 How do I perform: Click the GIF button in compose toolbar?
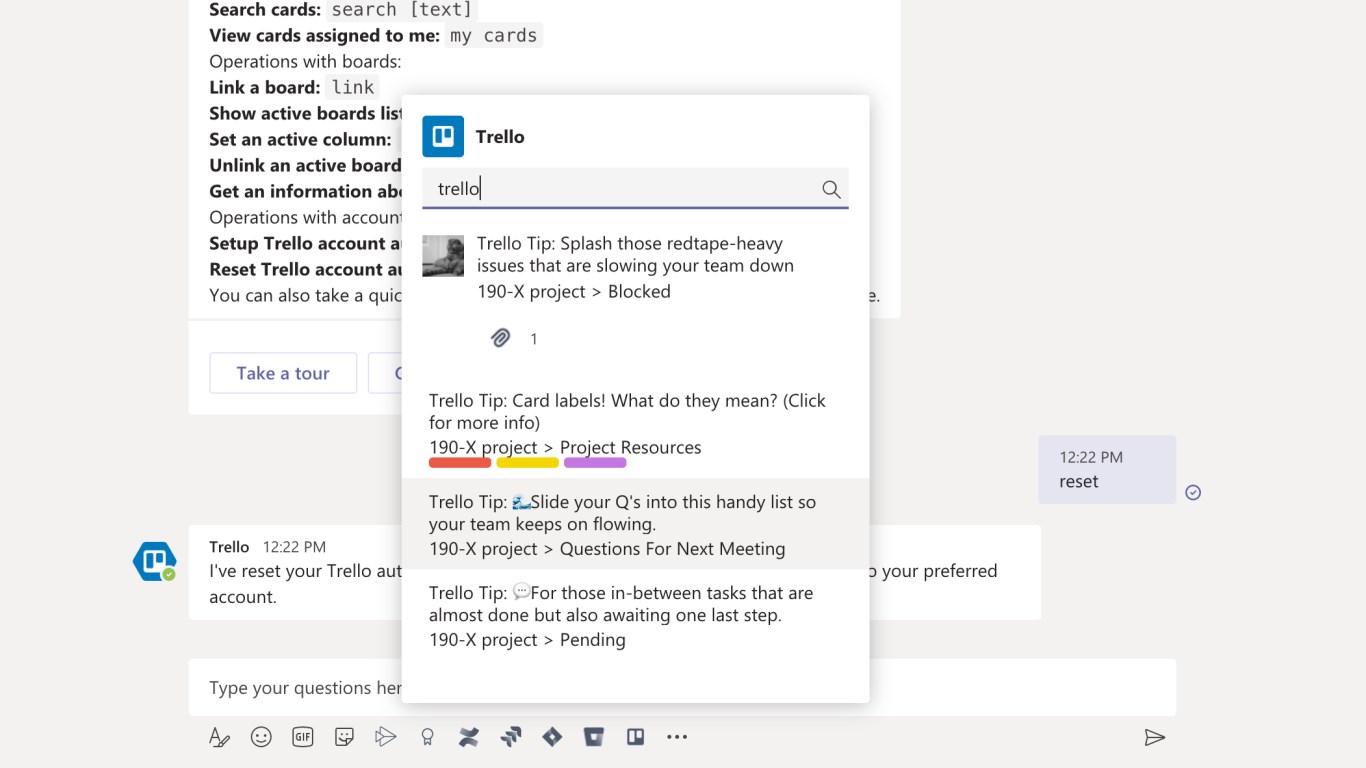click(302, 738)
